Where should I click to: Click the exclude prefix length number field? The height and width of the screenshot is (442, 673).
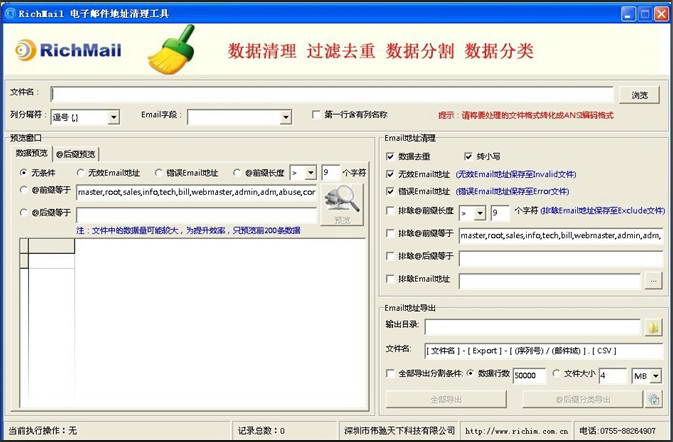tap(500, 213)
